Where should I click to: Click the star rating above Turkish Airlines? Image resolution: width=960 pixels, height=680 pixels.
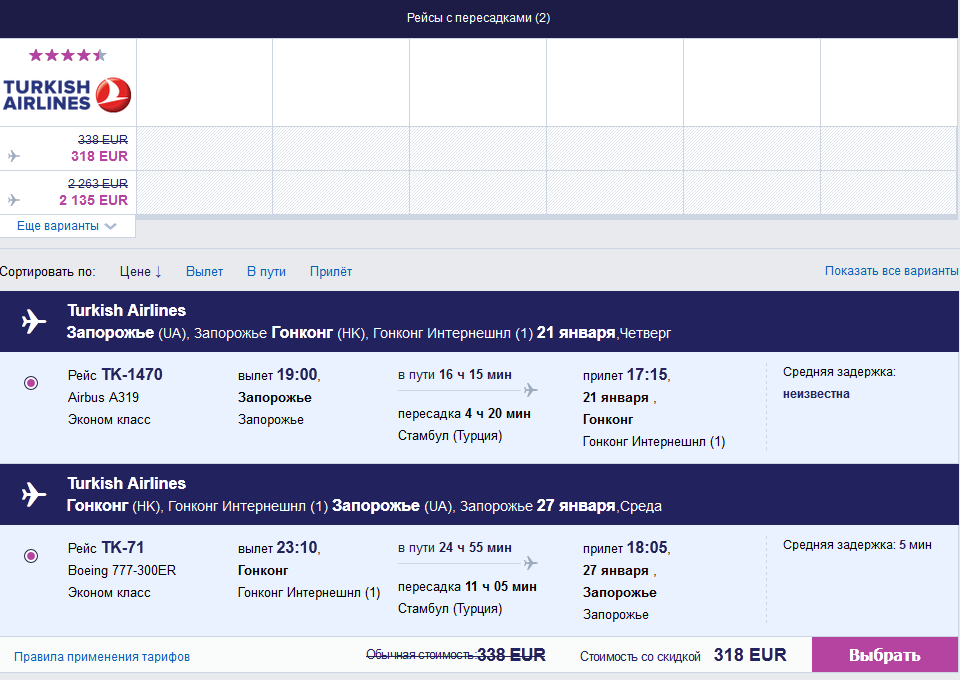coord(67,55)
